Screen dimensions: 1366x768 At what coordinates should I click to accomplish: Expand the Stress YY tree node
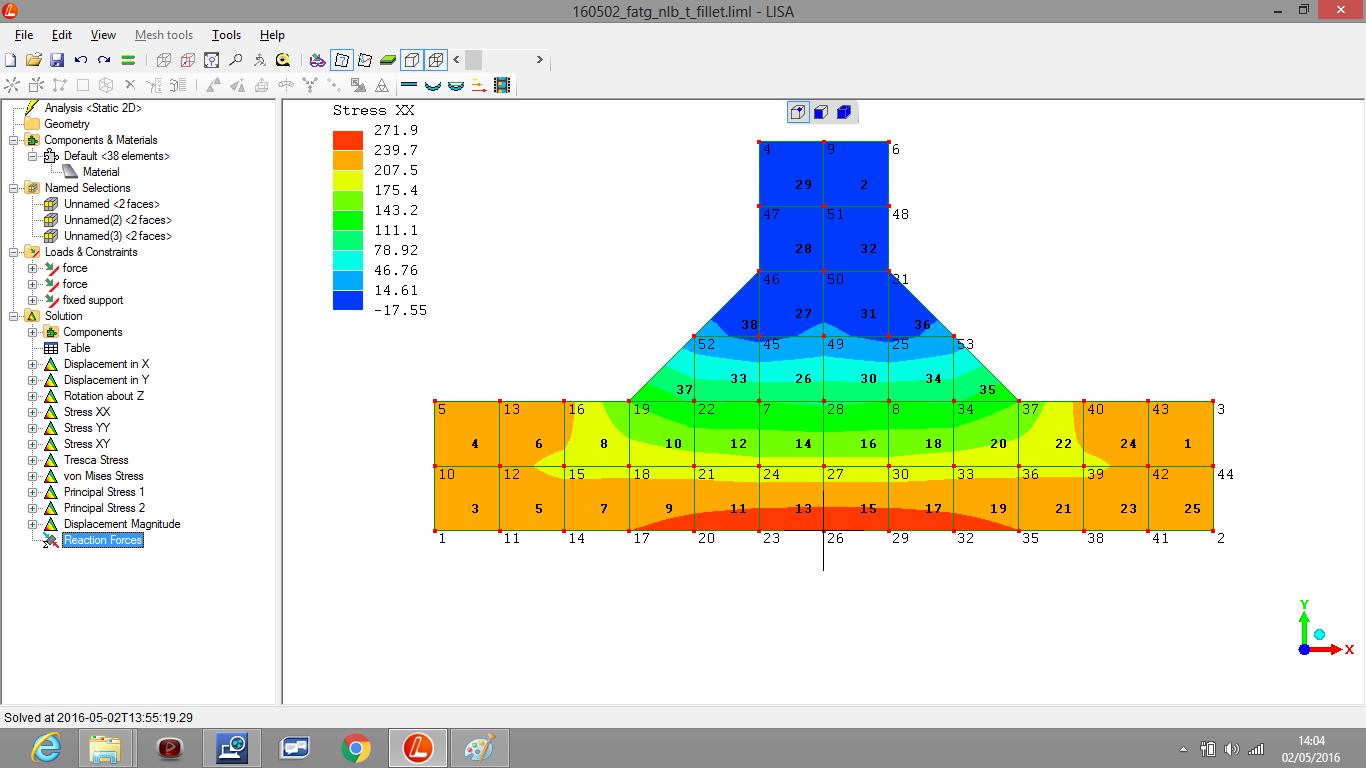point(33,428)
